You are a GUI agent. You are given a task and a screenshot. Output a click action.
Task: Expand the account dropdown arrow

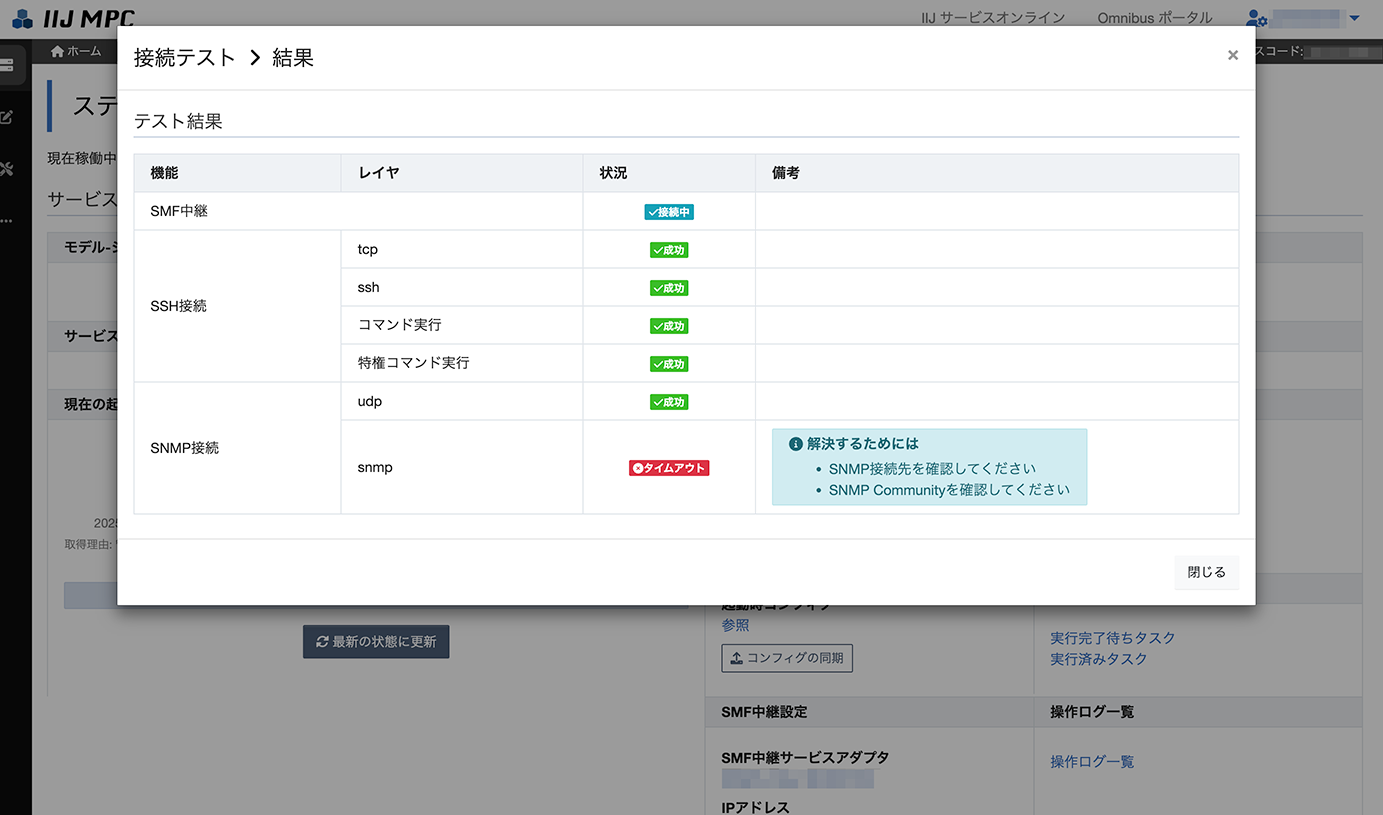[x=1355, y=18]
